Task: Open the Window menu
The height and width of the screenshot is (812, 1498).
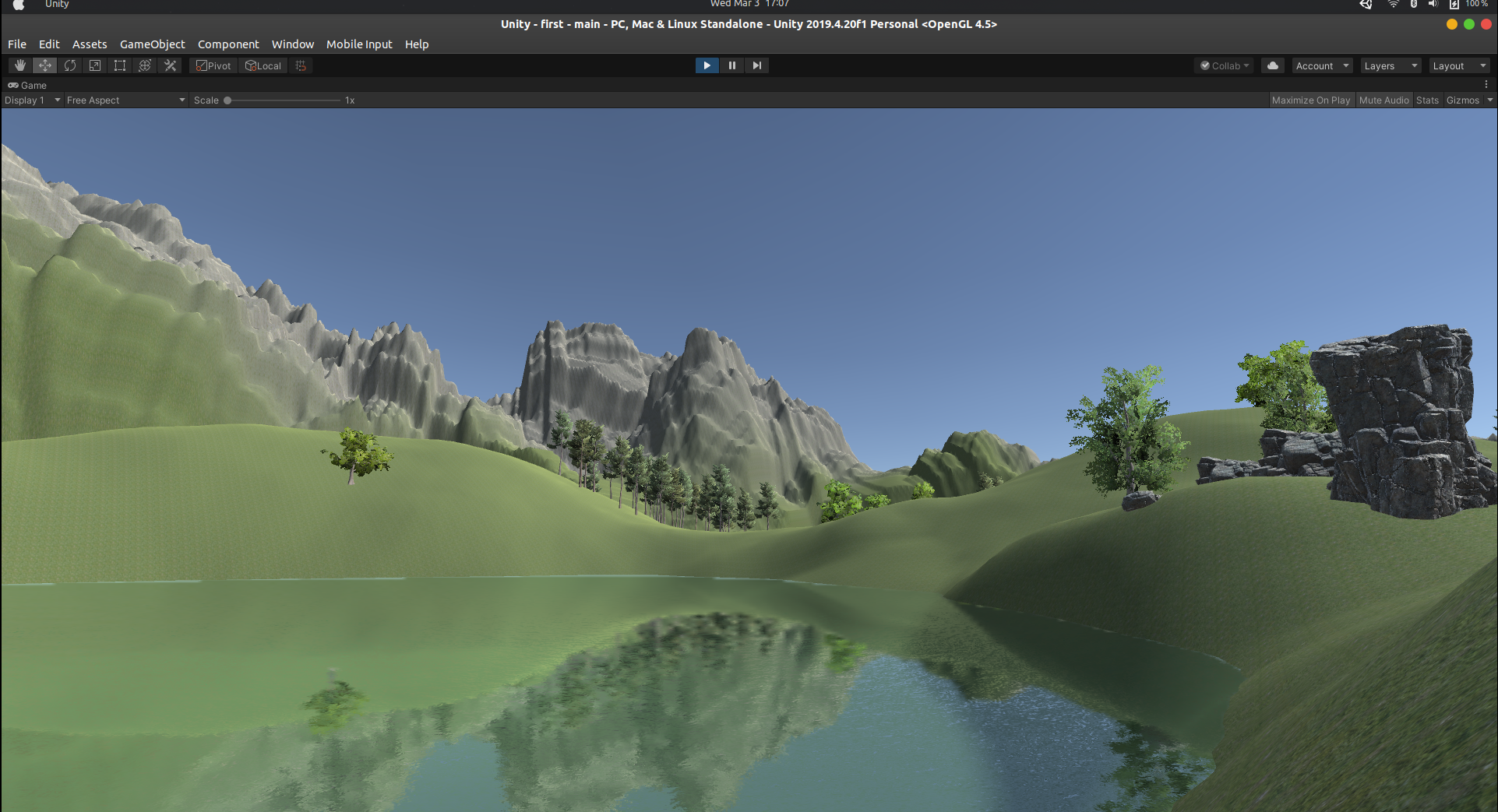Action: click(293, 44)
